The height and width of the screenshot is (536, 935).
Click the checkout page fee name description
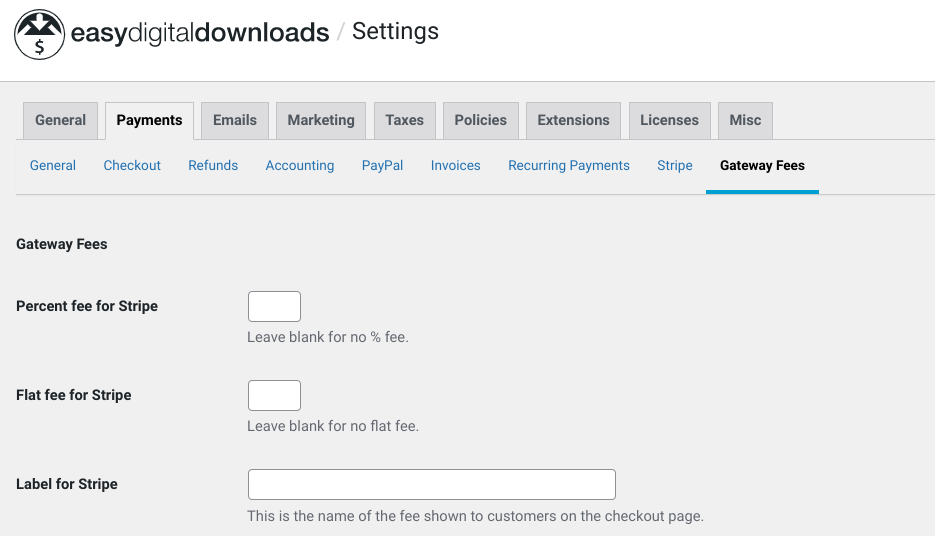(475, 516)
